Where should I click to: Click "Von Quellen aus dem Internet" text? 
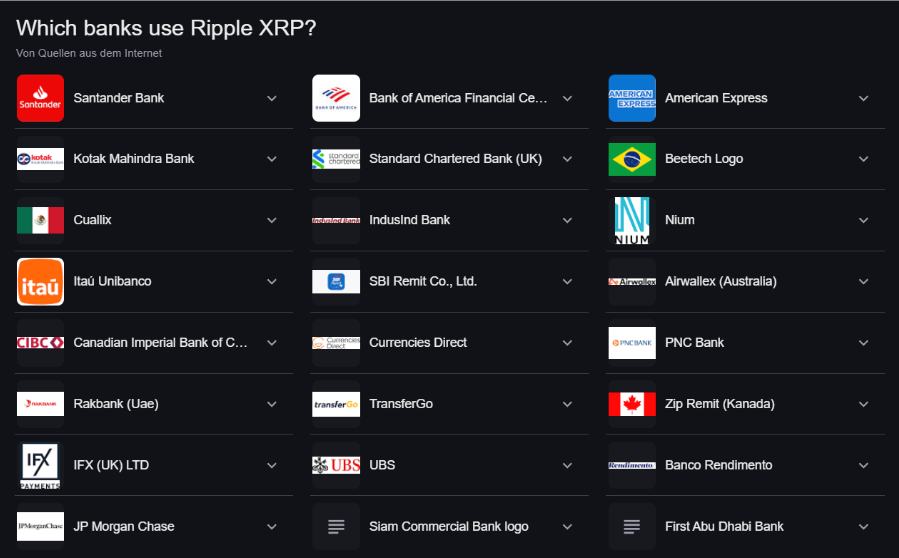pos(89,53)
